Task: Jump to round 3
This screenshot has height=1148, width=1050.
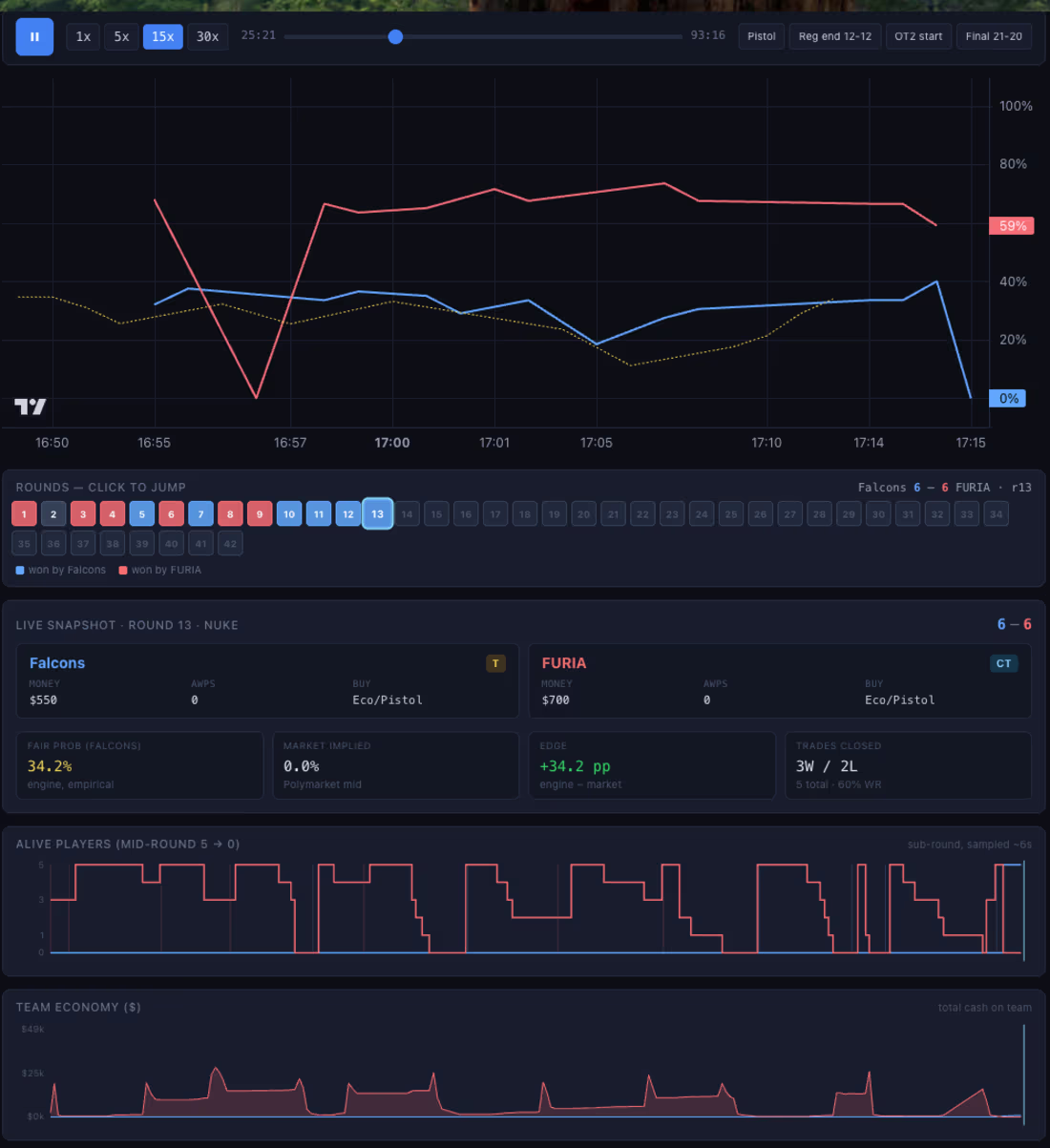Action: (83, 514)
